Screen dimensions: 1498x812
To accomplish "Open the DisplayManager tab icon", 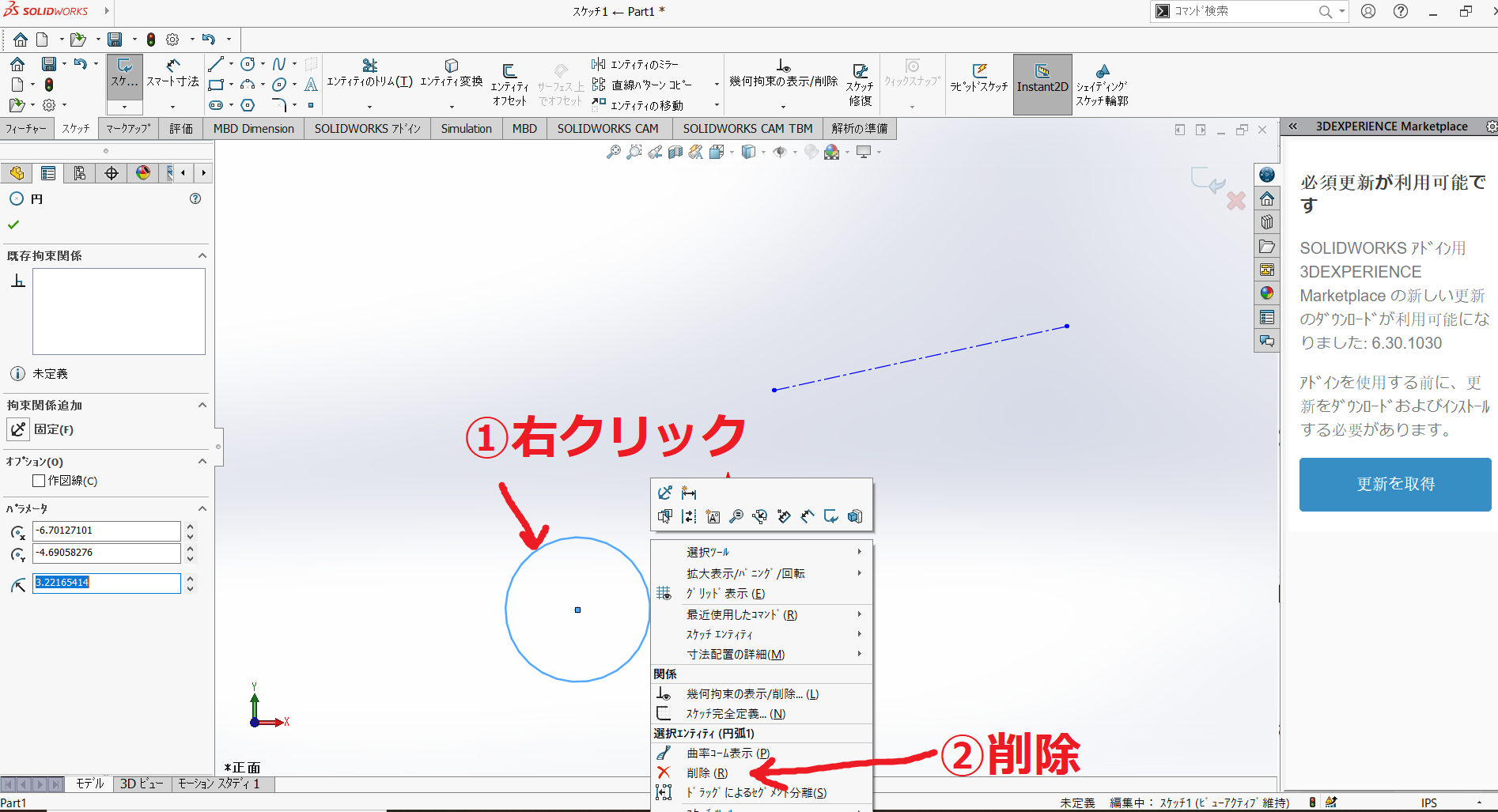I will 143,173.
